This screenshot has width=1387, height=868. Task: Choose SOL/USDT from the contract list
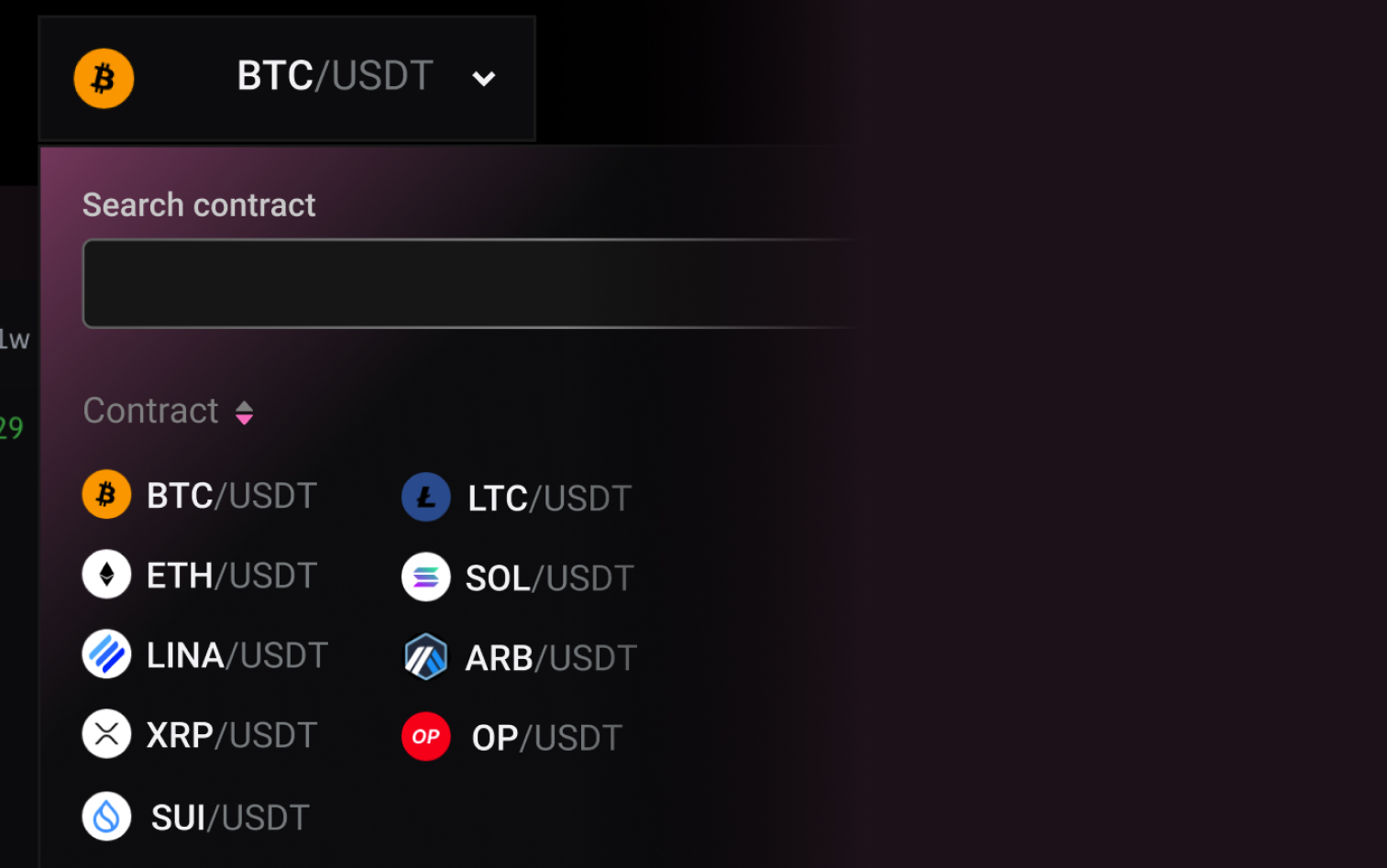tap(549, 578)
